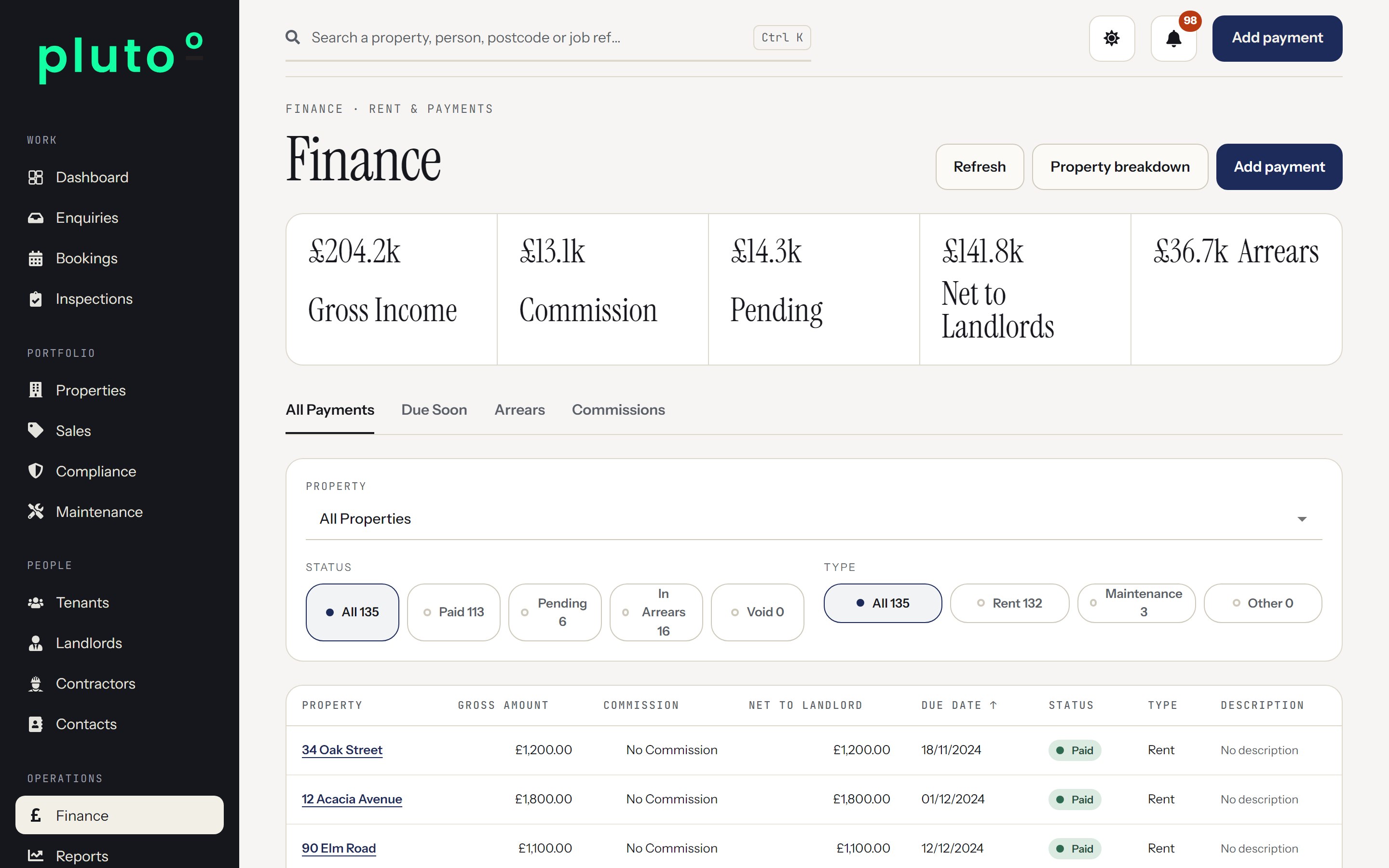This screenshot has height=868, width=1389.
Task: Go to Bookings calendar icon
Action: pos(36,258)
